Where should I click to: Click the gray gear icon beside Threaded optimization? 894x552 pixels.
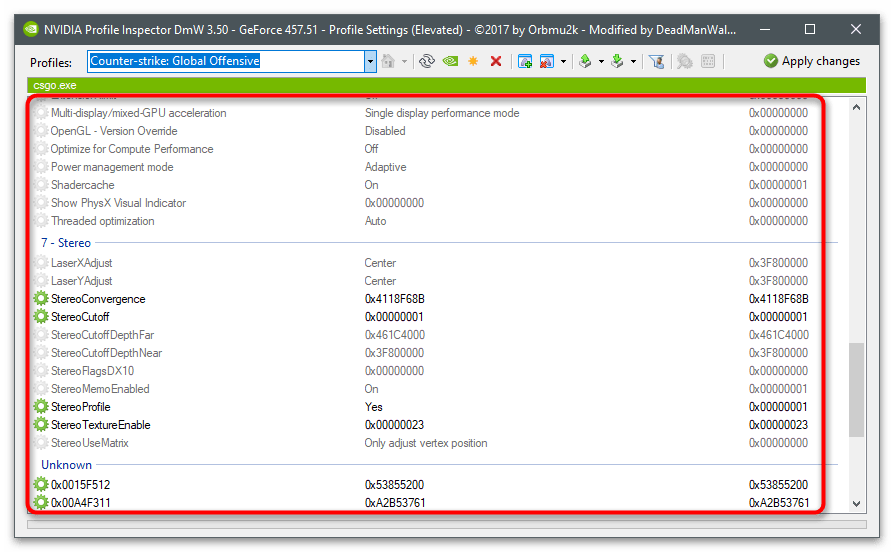pos(41,221)
